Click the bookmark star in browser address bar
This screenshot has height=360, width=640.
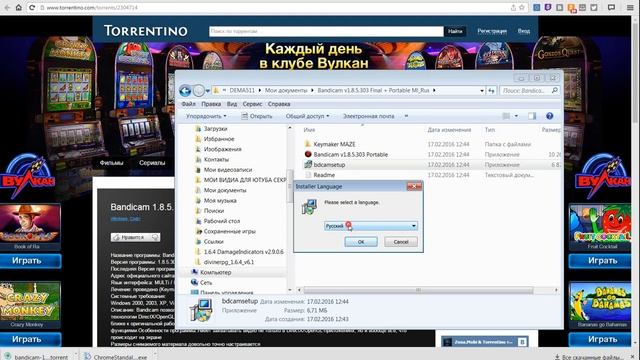(522, 7)
